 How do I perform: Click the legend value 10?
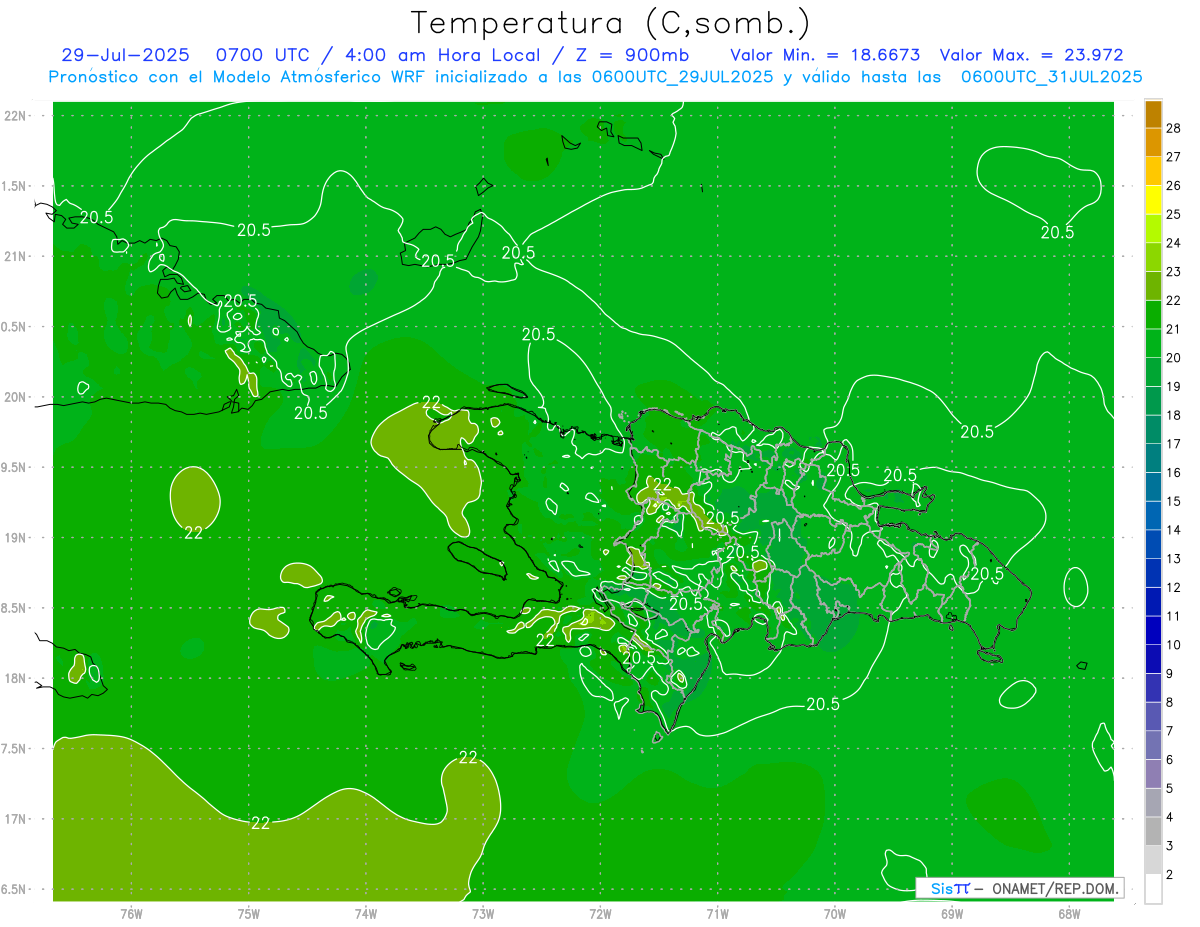pos(1174,645)
